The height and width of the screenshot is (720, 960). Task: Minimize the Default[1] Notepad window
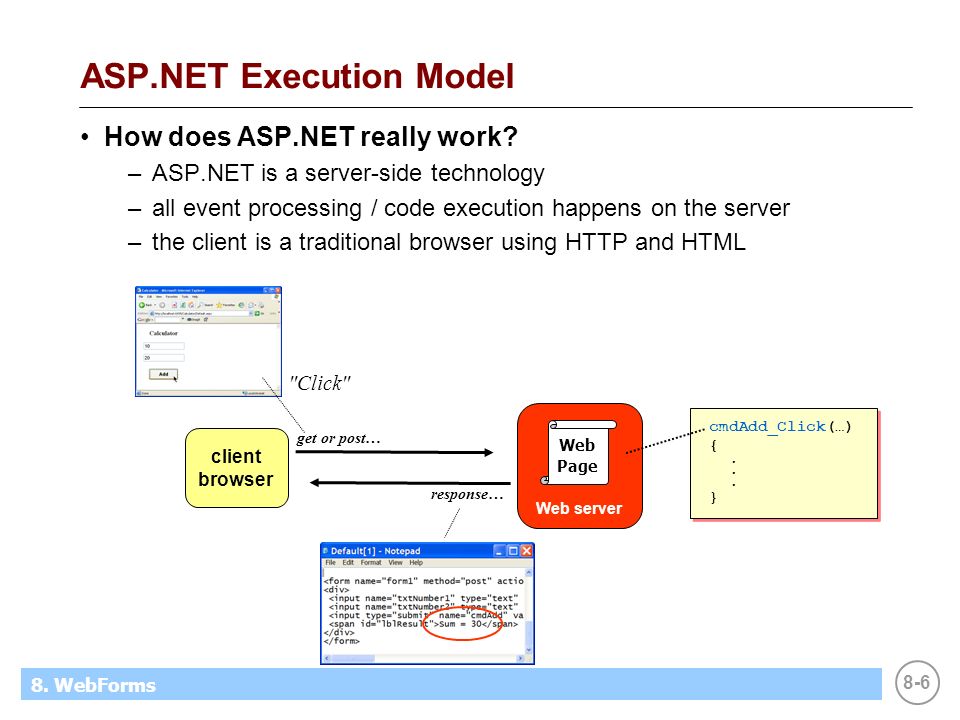[x=500, y=551]
